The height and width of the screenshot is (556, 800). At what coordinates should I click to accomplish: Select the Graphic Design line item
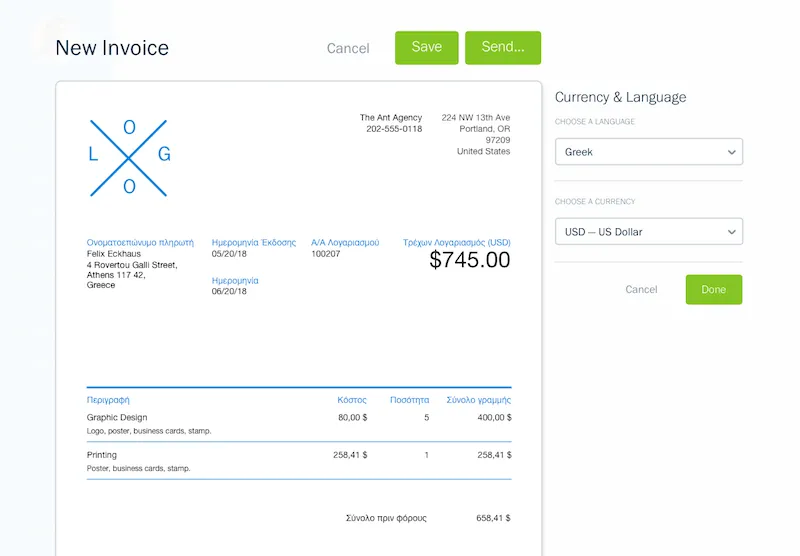(117, 417)
